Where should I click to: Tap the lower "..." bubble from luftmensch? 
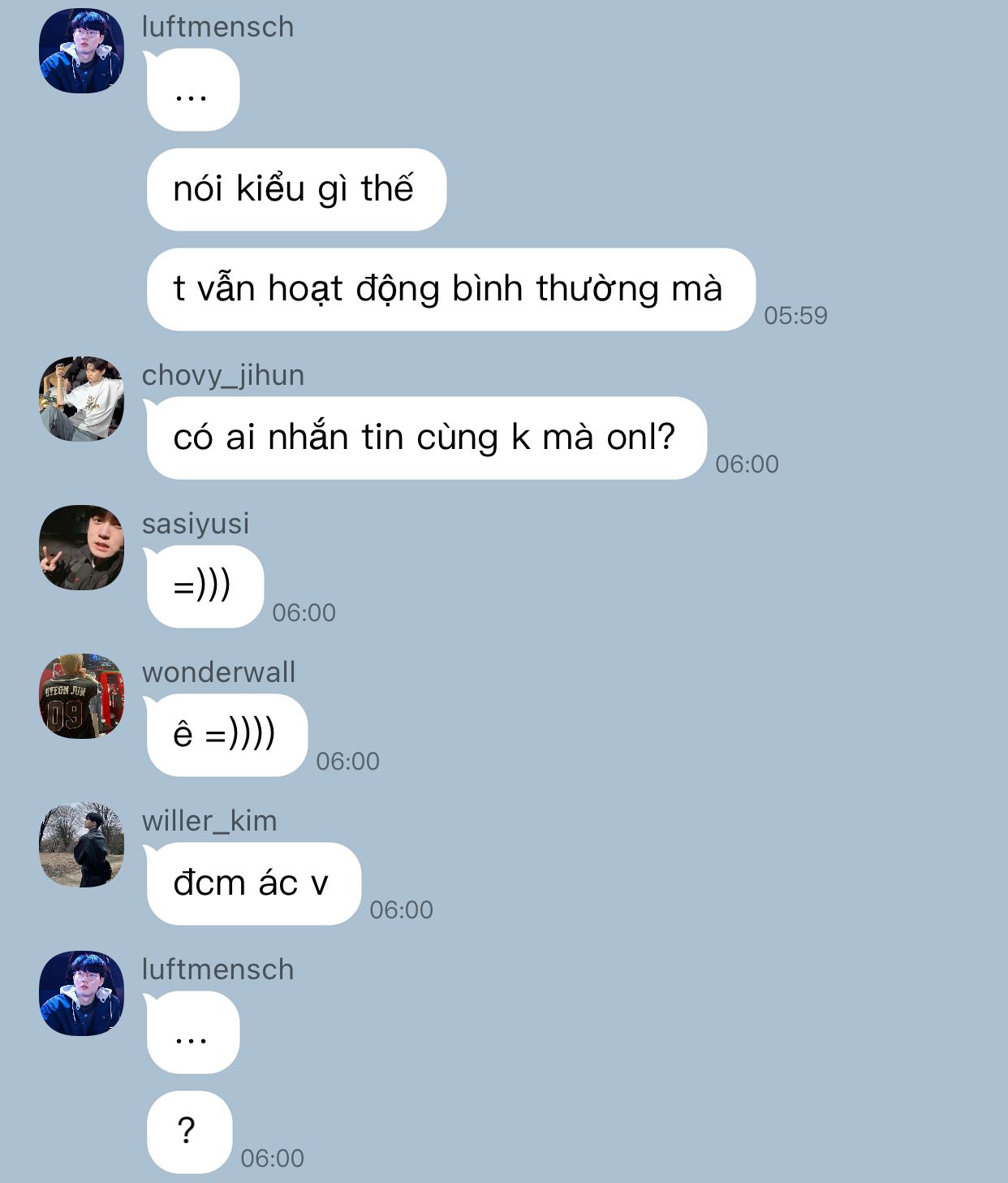pos(192,1032)
